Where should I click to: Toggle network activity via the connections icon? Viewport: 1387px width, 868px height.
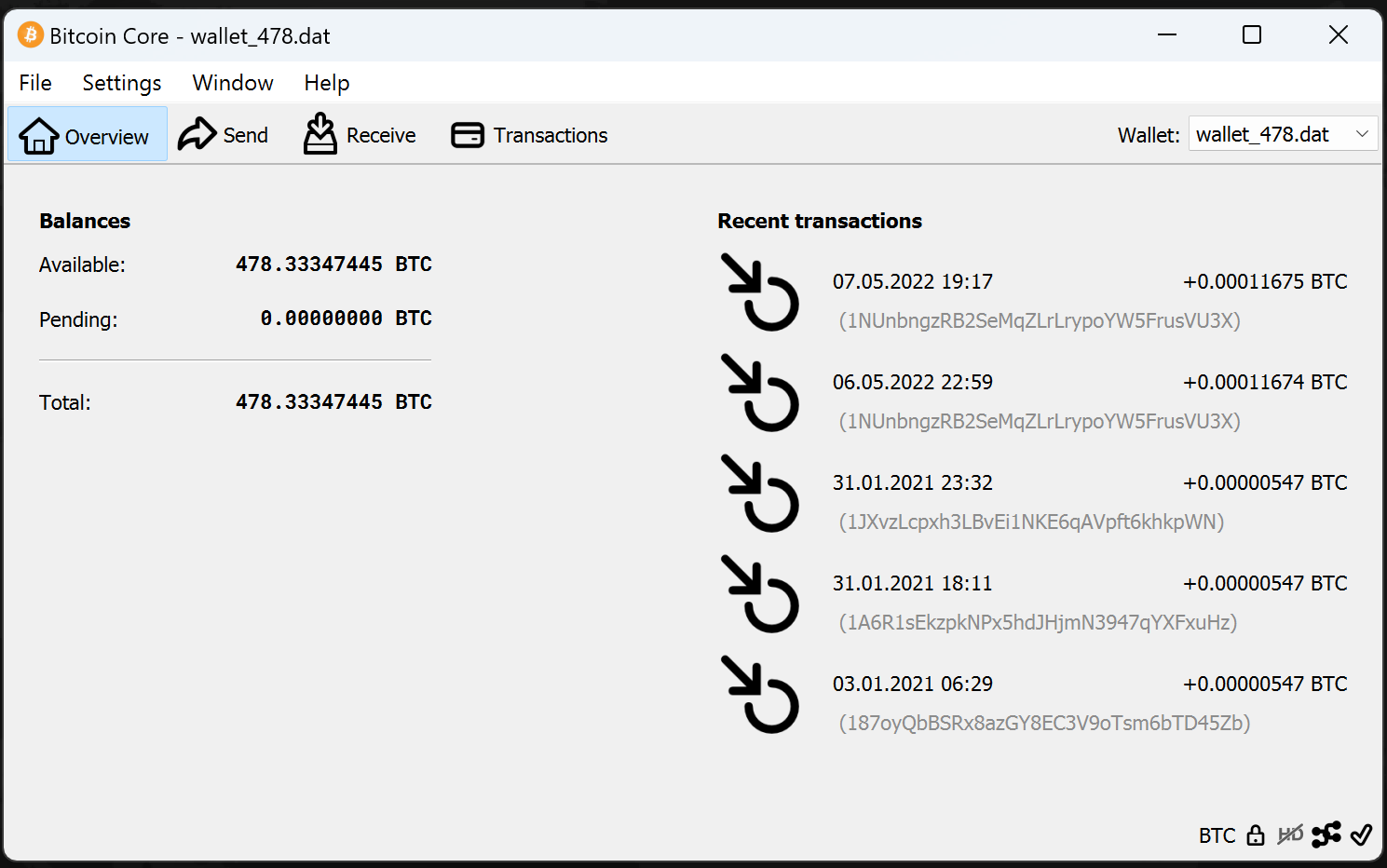click(1326, 834)
